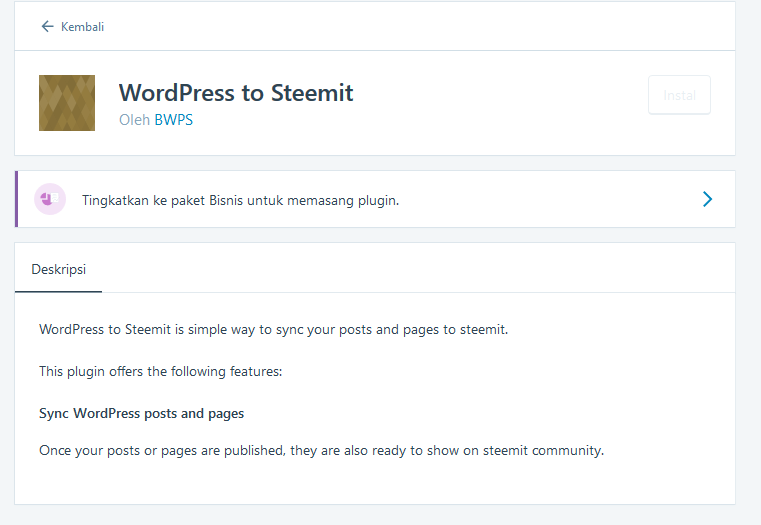The height and width of the screenshot is (525, 761).
Task: Click the WordPress to Steemit plugin thumbnail
Action: pyautogui.click(x=67, y=103)
